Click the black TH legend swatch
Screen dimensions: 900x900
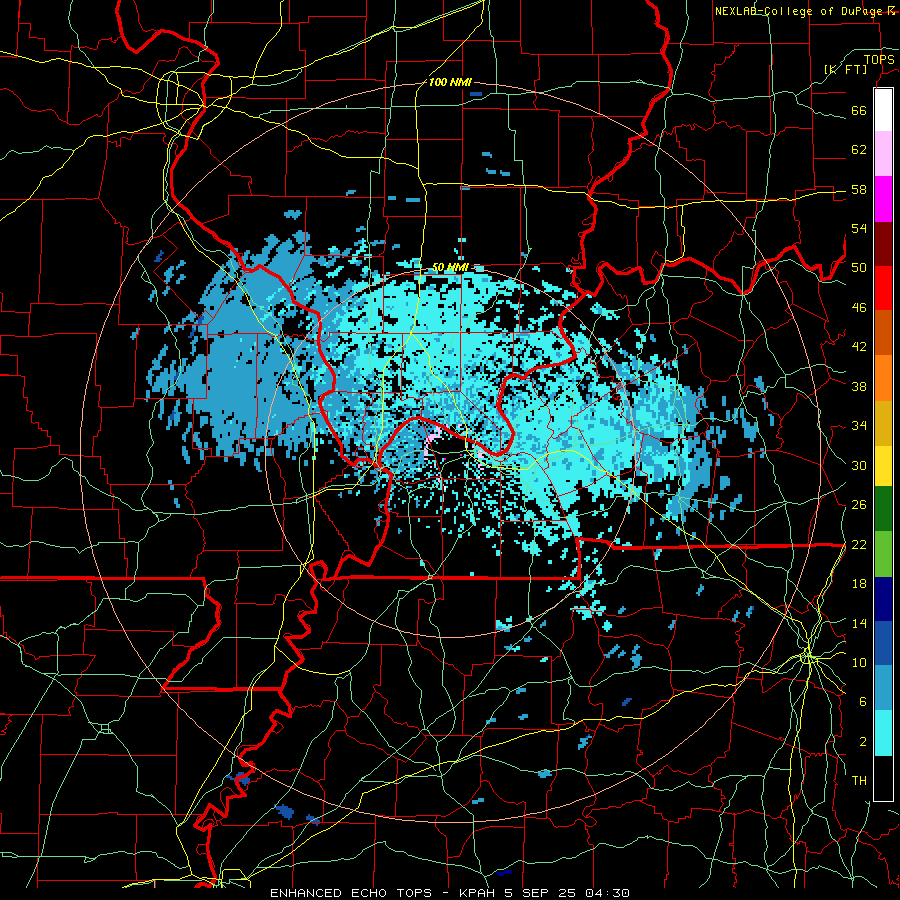[x=883, y=778]
